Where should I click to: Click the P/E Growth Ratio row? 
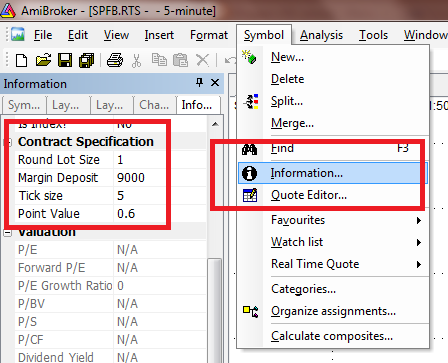110,286
